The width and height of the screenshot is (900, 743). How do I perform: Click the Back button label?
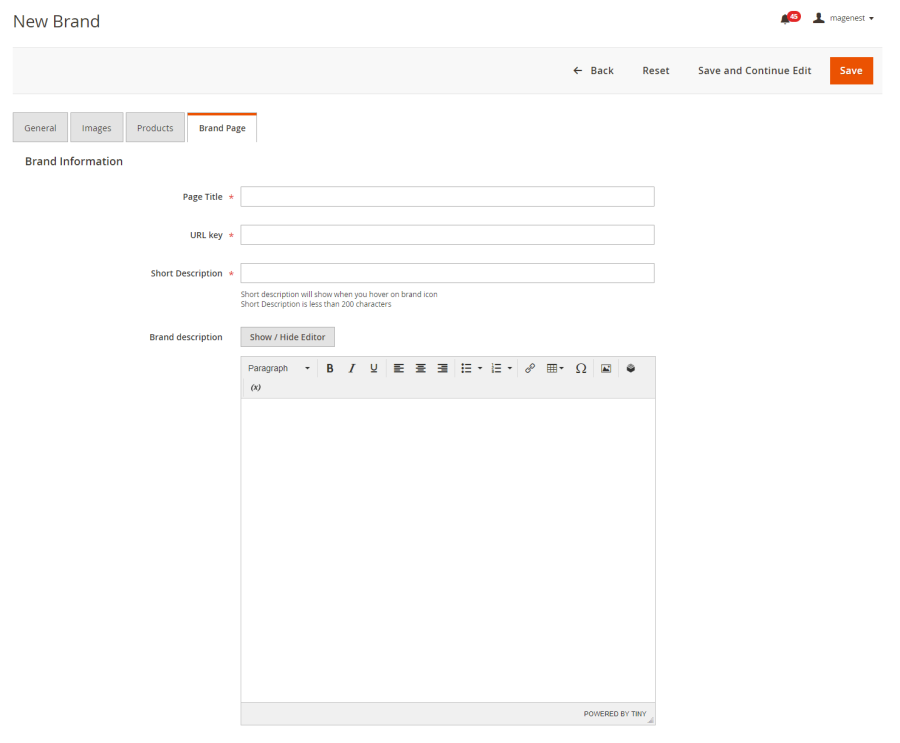coord(602,71)
